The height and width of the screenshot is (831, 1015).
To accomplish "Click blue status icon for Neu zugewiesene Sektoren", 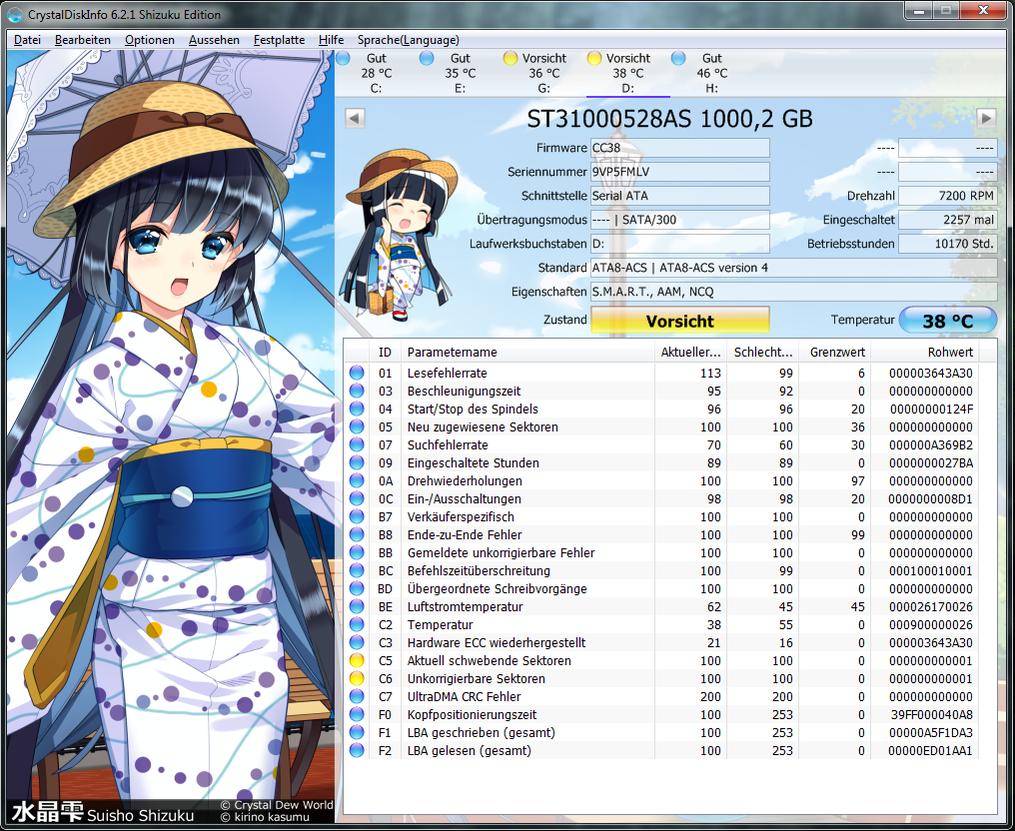I will coord(356,427).
